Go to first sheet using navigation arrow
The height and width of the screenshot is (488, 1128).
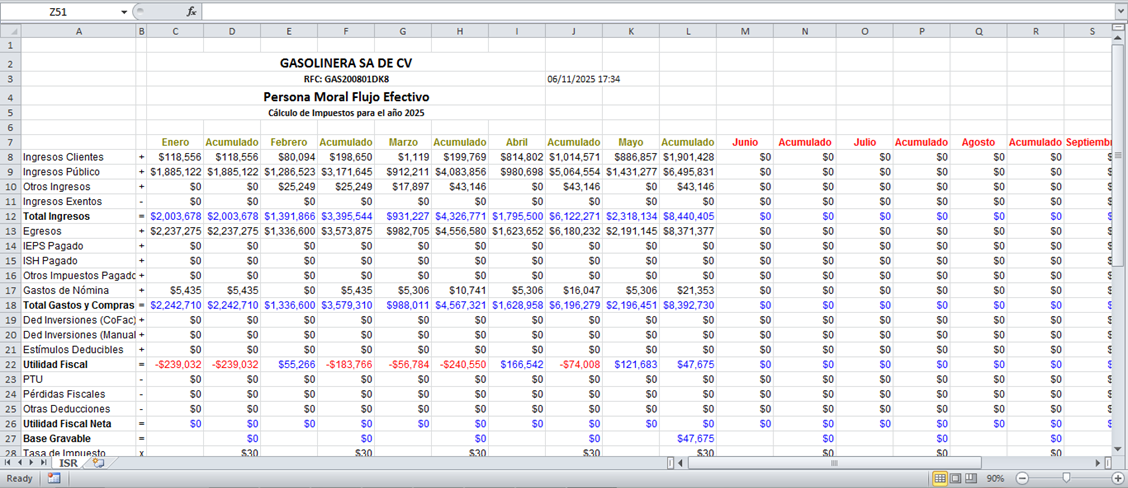pyautogui.click(x=9, y=463)
